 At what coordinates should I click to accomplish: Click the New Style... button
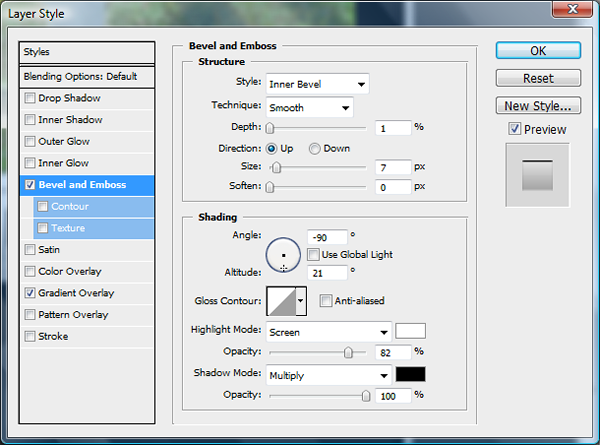point(538,105)
